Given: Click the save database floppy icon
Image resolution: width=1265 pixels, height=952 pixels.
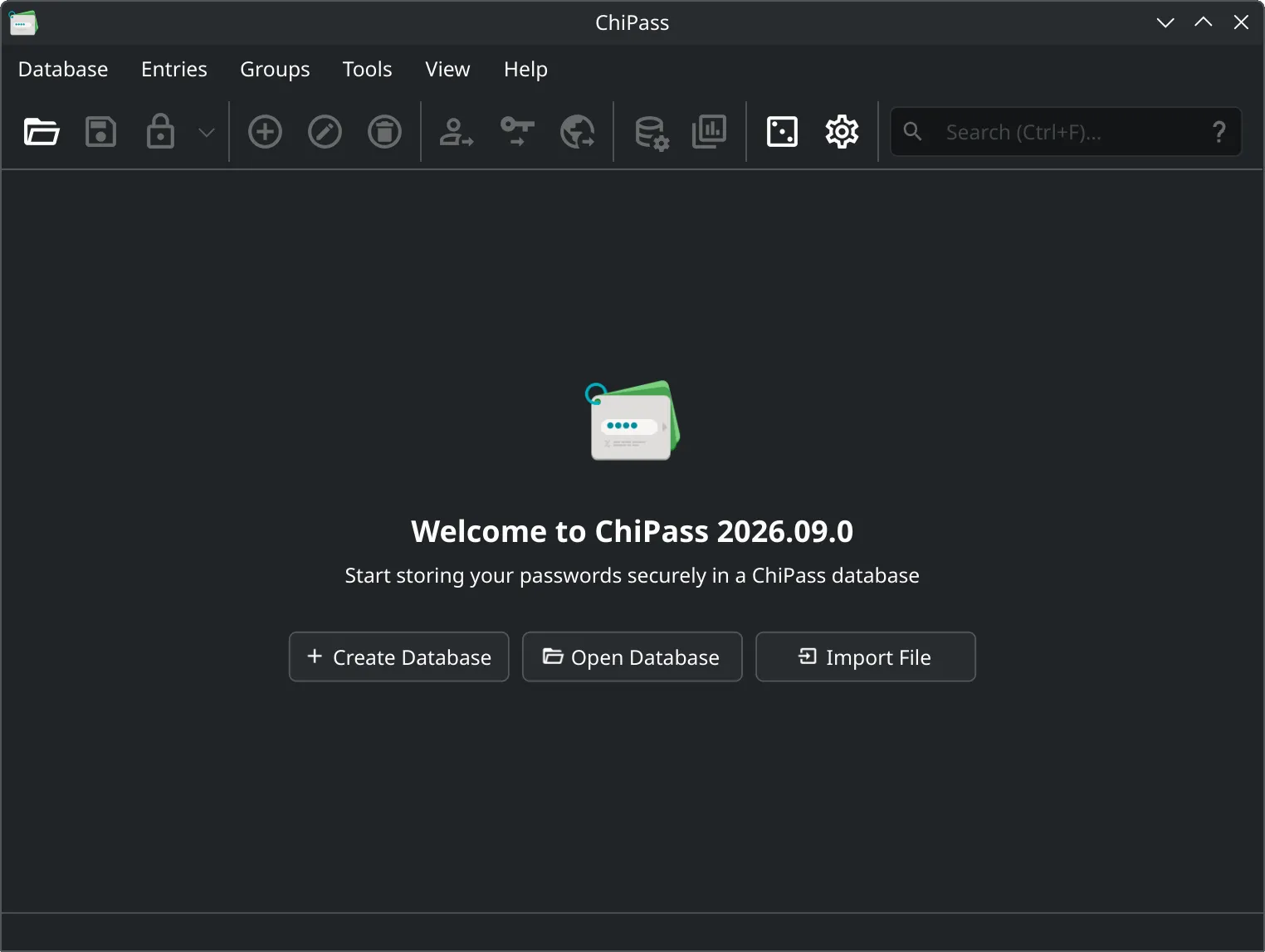Looking at the screenshot, I should coord(100,132).
